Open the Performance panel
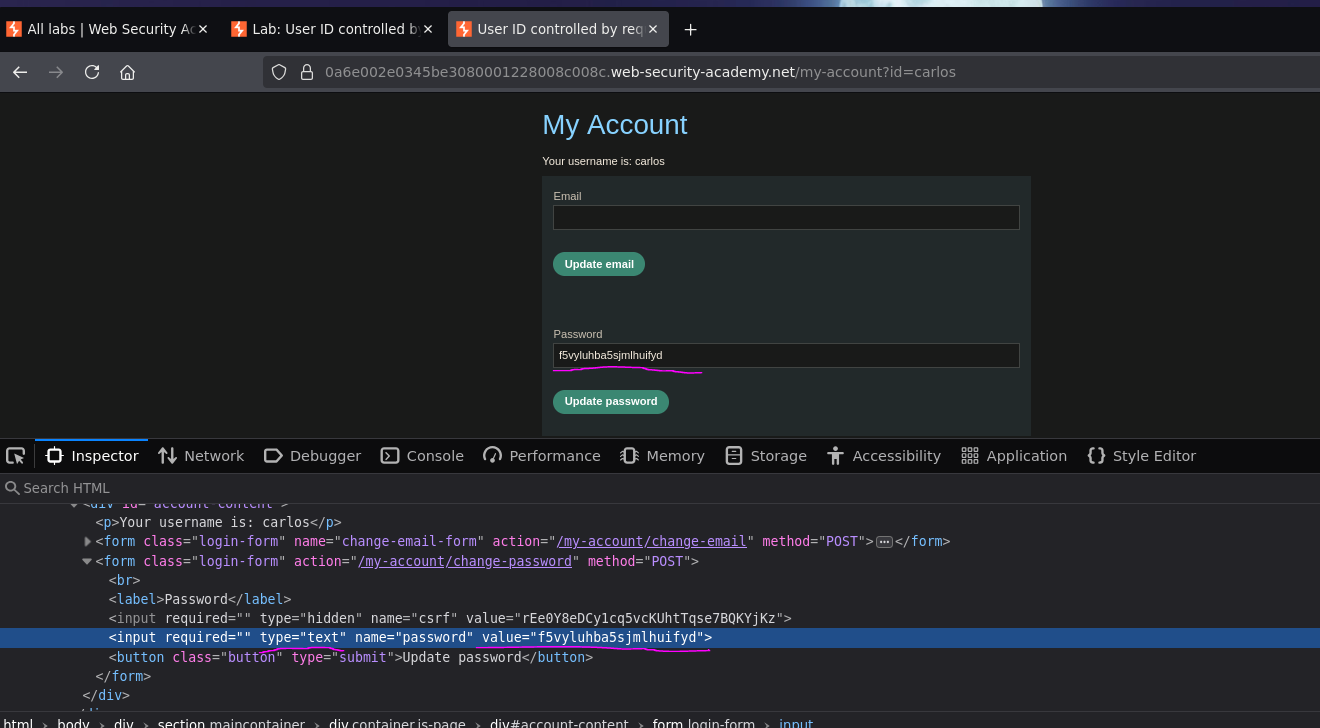This screenshot has width=1320, height=728. coord(541,456)
